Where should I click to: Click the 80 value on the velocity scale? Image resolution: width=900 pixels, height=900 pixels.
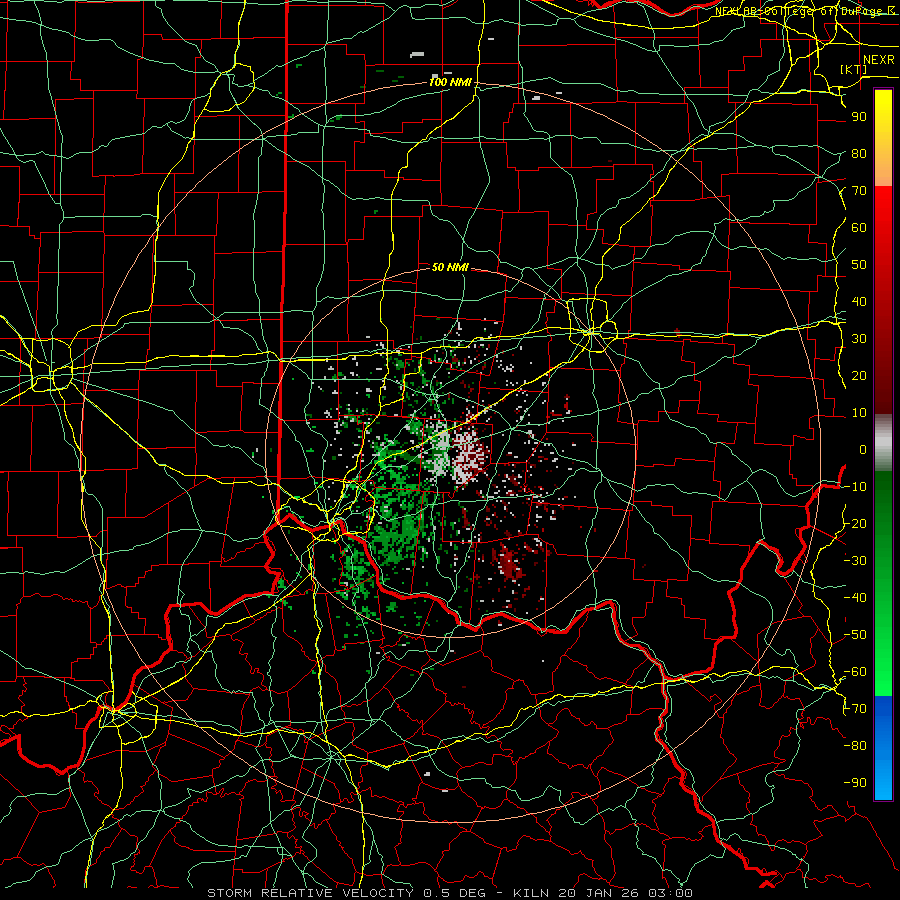[x=859, y=153]
